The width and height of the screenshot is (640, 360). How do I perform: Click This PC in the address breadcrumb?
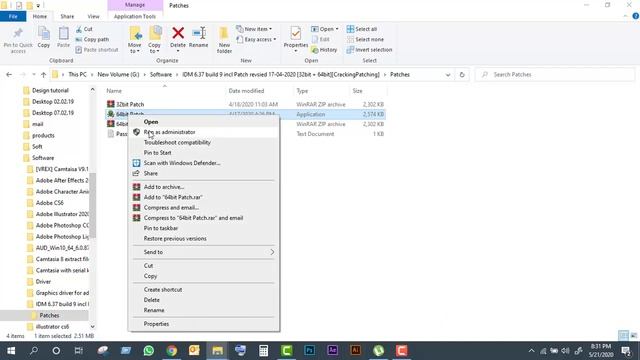(78, 75)
